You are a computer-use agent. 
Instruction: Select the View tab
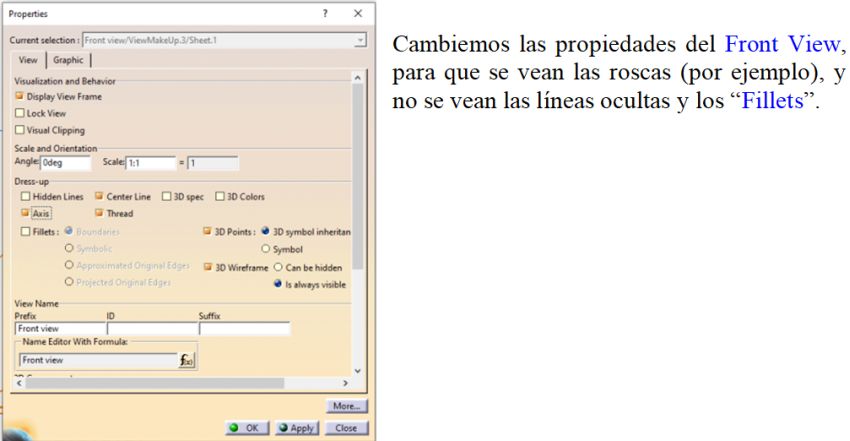click(x=28, y=60)
